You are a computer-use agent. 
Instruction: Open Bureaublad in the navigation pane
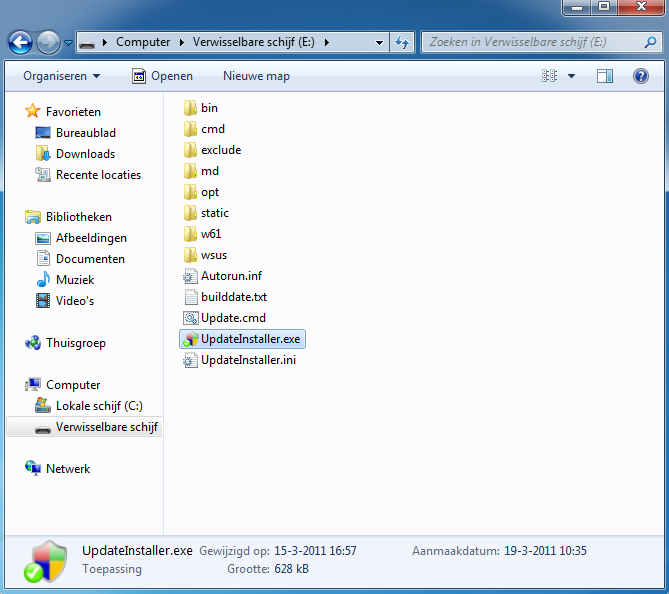point(76,133)
